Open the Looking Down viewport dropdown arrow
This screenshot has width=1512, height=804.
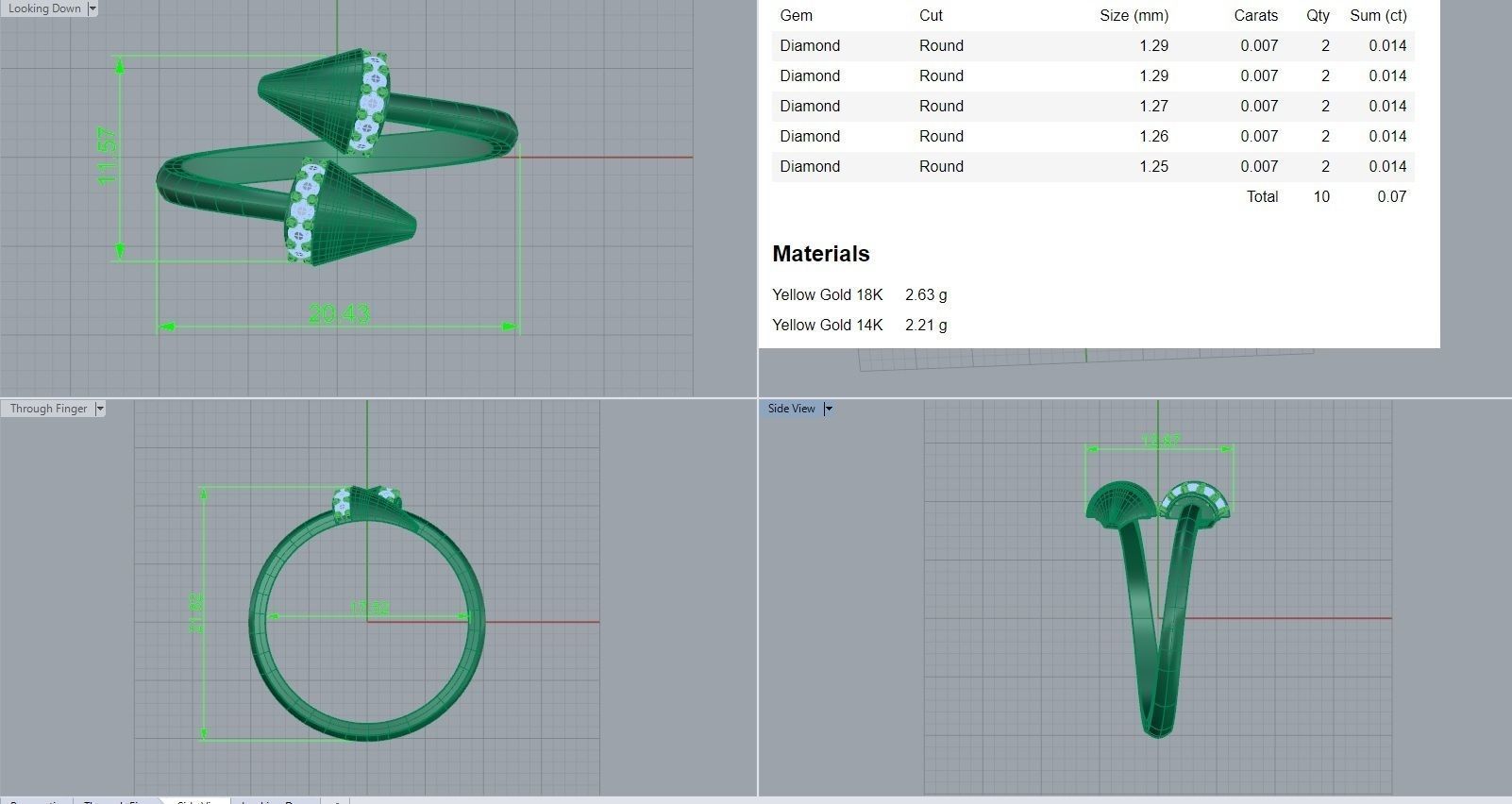92,8
